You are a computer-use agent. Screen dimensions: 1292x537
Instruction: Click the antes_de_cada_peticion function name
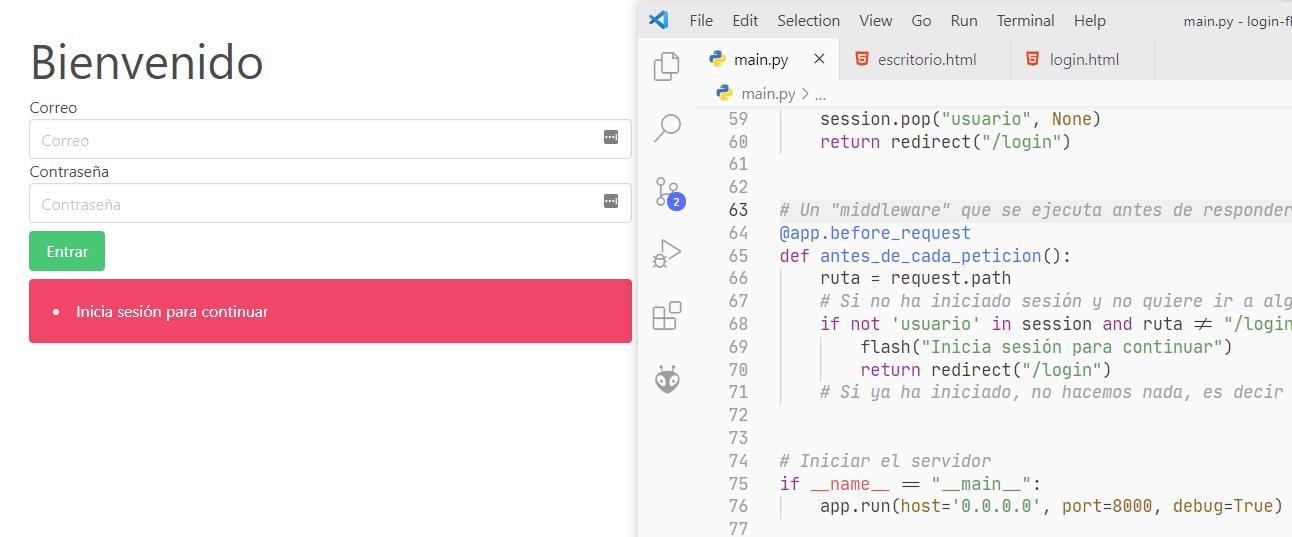pyautogui.click(x=931, y=255)
